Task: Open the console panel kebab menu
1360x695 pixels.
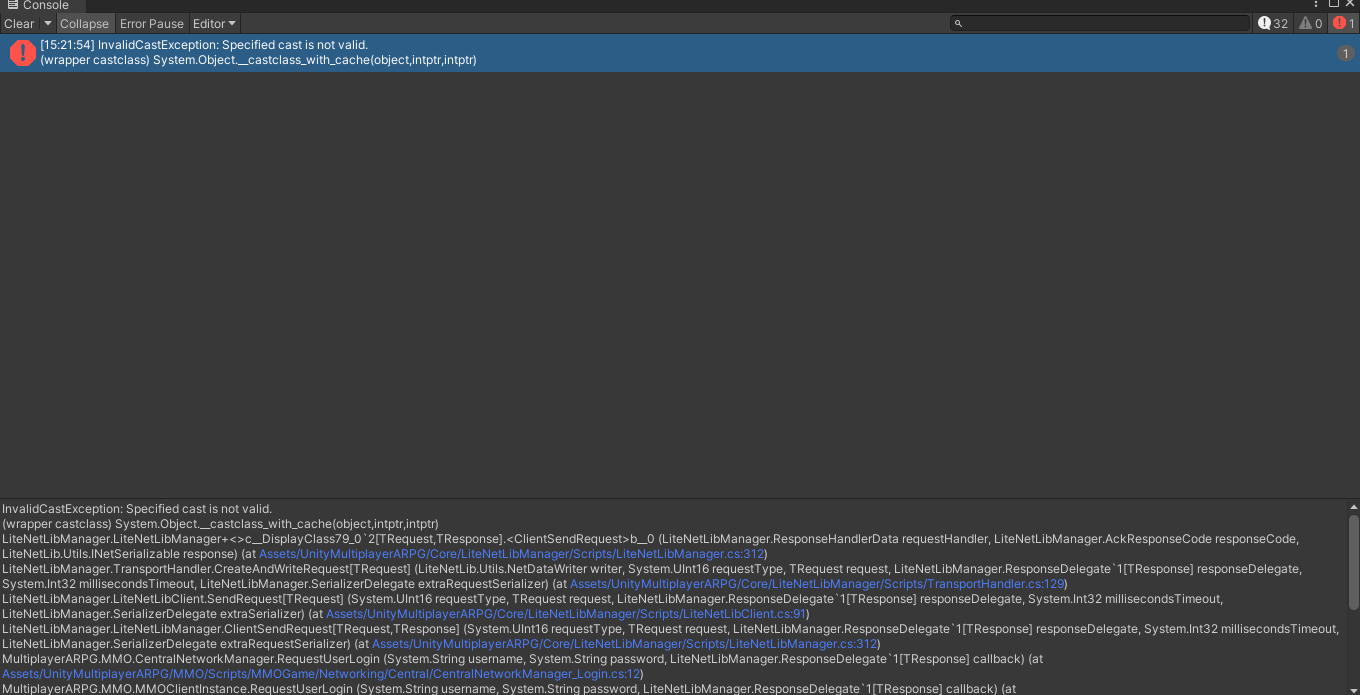Action: [1316, 4]
